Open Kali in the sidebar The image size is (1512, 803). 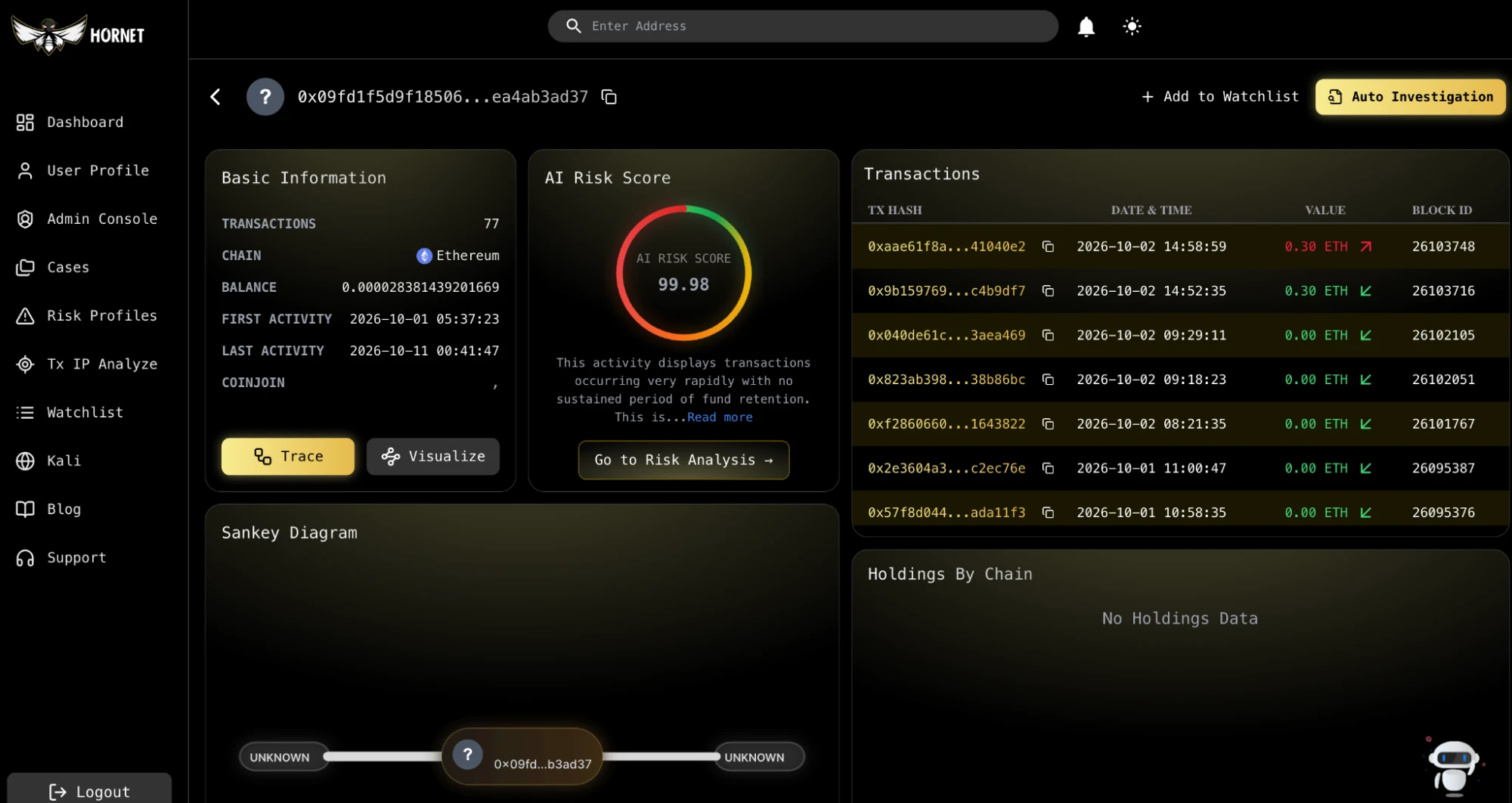tap(48, 461)
